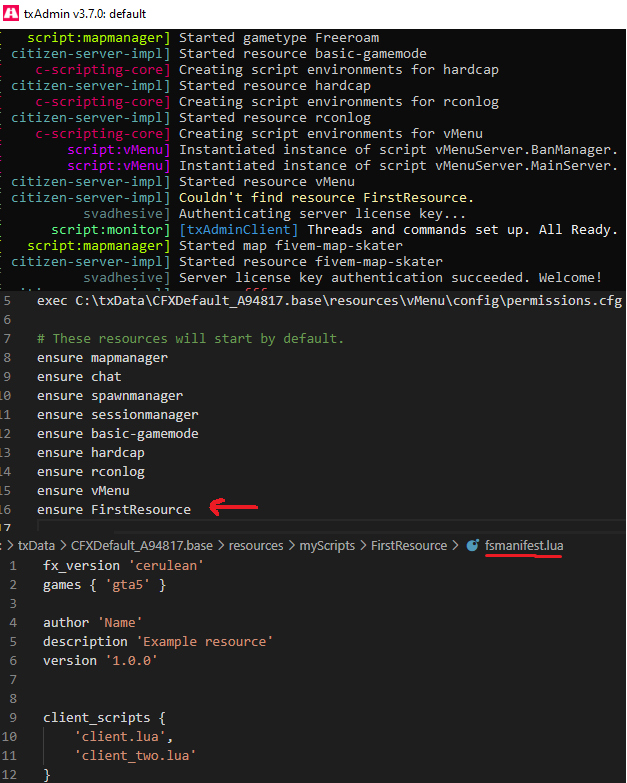Screen dimensions: 627x783
Task: Click the 'txAdmin v3.7.0: default' window title
Action: (x=85, y=13)
